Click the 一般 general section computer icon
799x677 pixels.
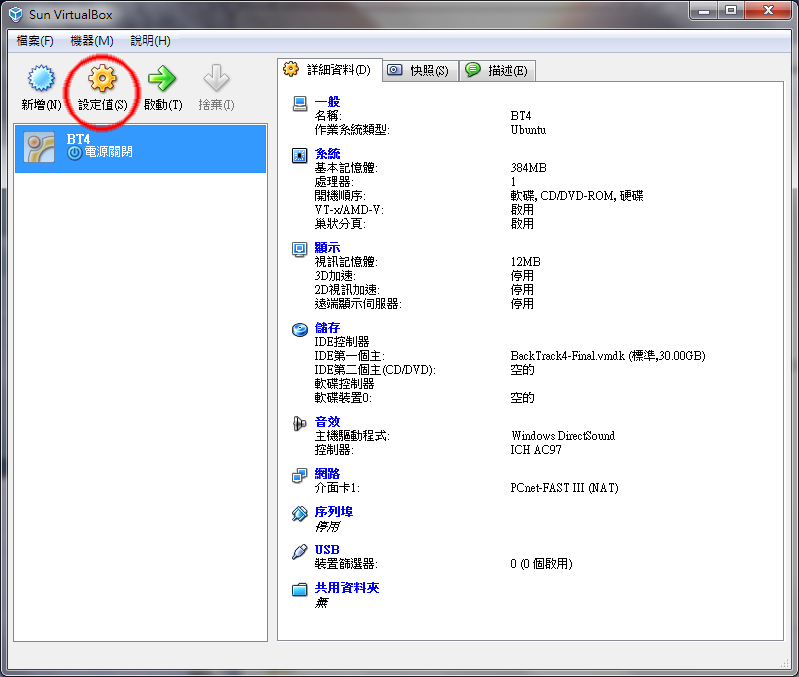point(300,103)
